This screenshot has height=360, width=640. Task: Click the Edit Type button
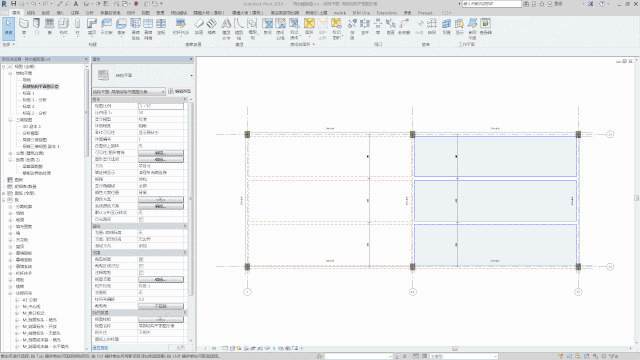click(180, 91)
